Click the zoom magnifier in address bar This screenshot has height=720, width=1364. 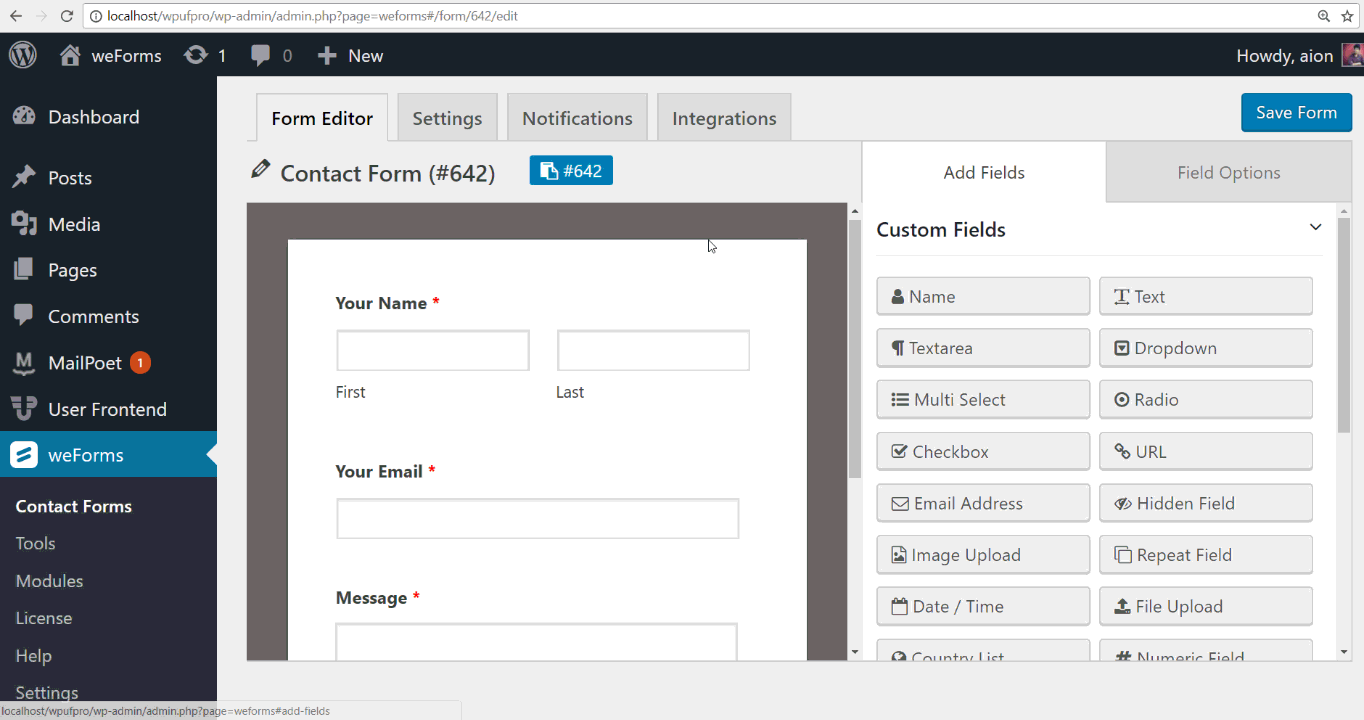[x=1323, y=16]
